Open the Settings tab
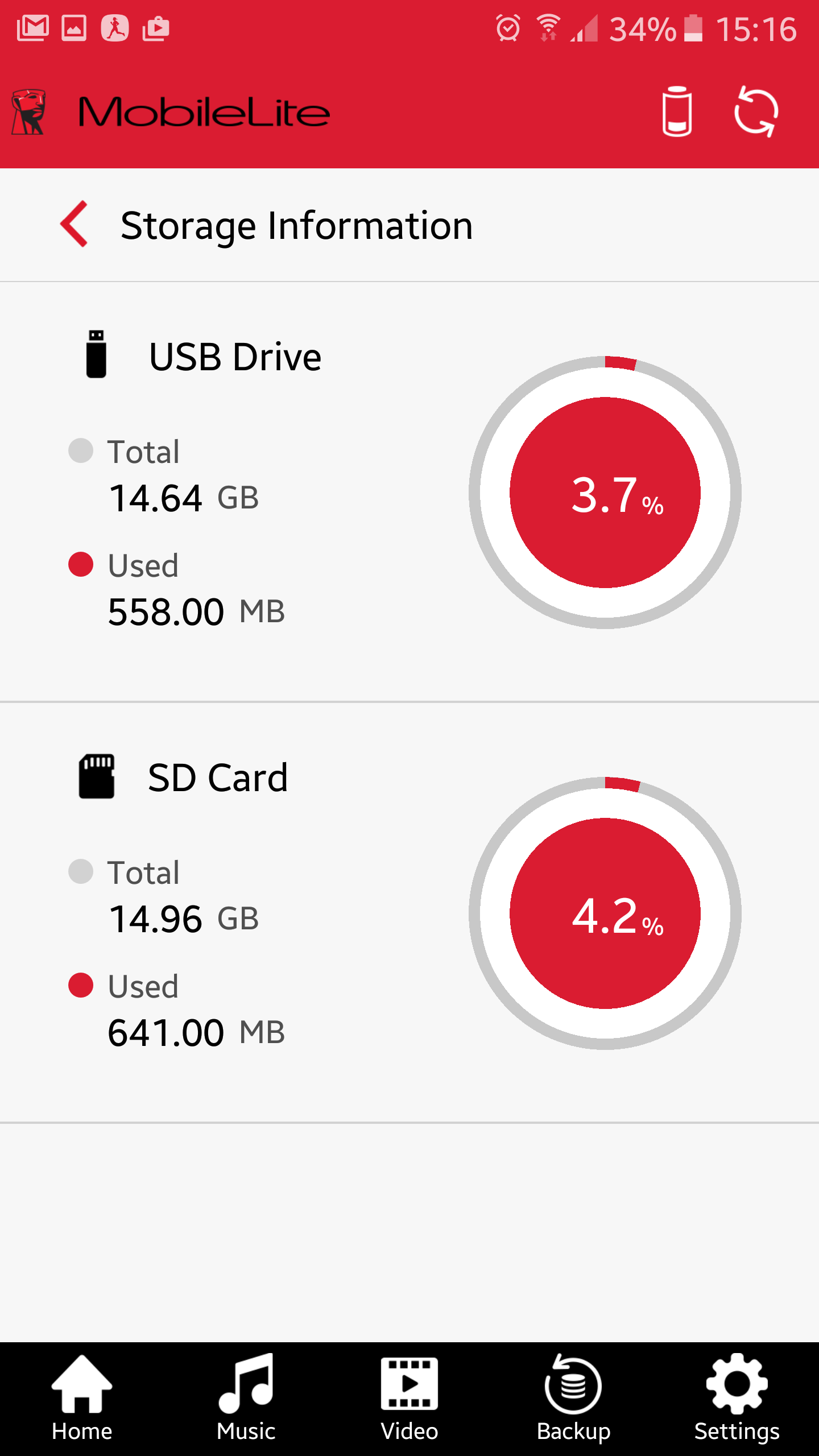Viewport: 819px width, 1456px height. pos(737,1397)
